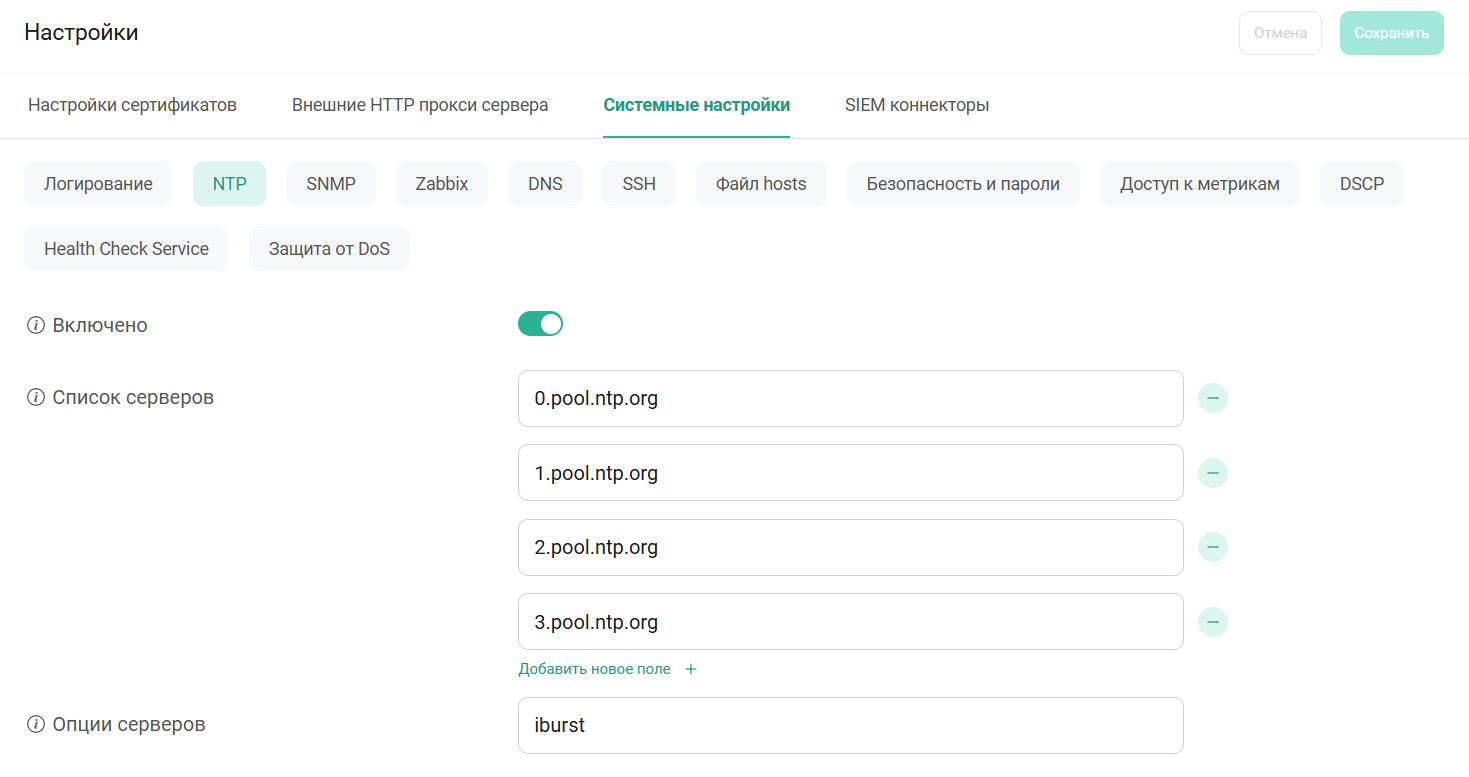Click info icon next to Опции серверов
1469x777 pixels.
point(36,724)
